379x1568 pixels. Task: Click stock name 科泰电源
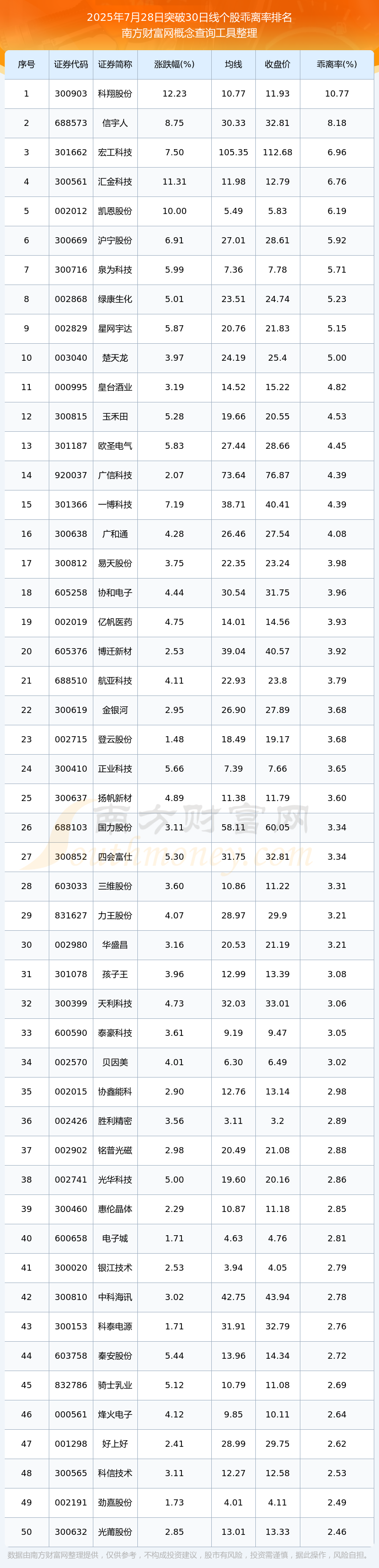(x=115, y=1327)
